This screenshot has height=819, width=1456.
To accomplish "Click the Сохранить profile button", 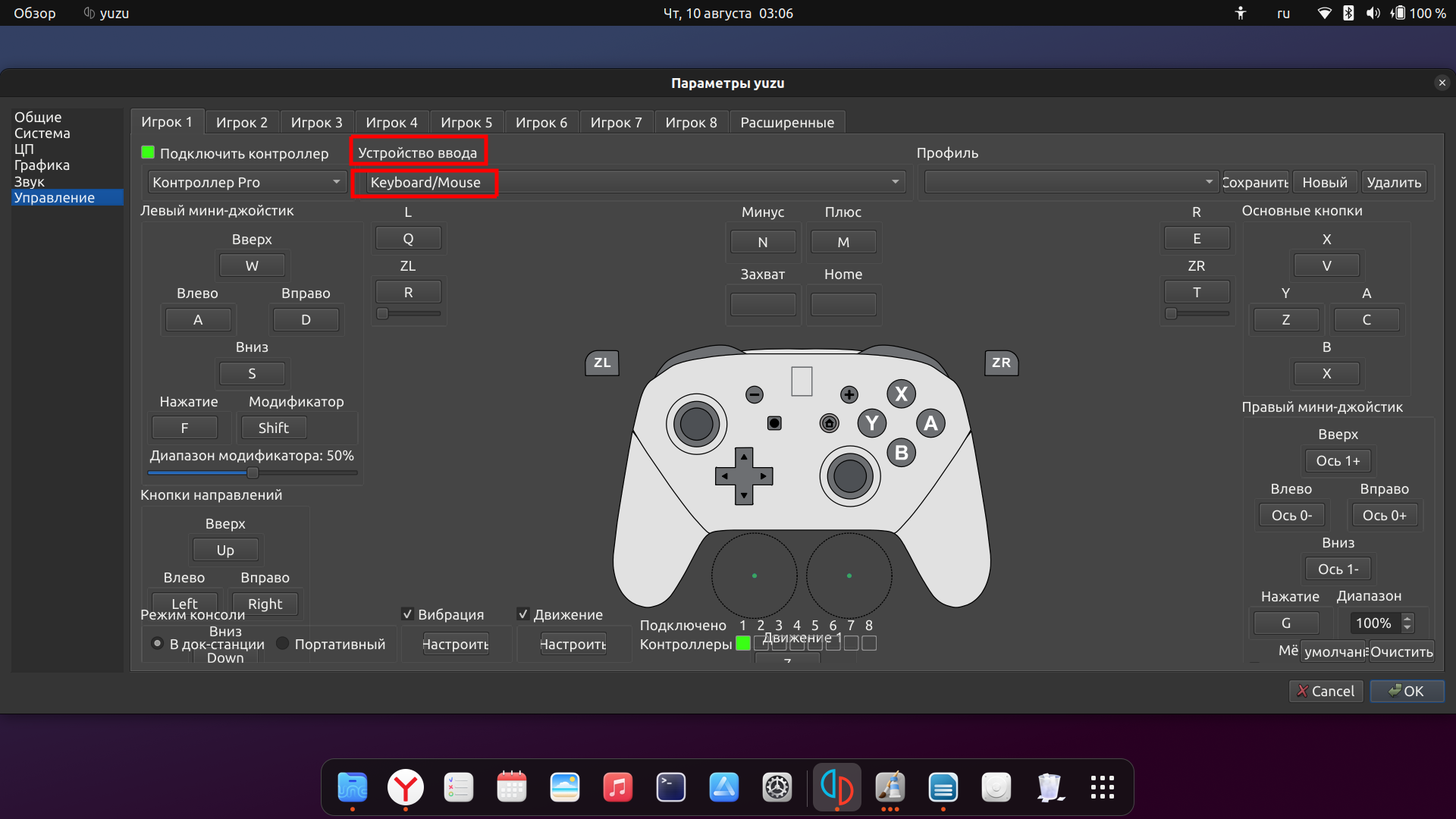I will point(1256,182).
